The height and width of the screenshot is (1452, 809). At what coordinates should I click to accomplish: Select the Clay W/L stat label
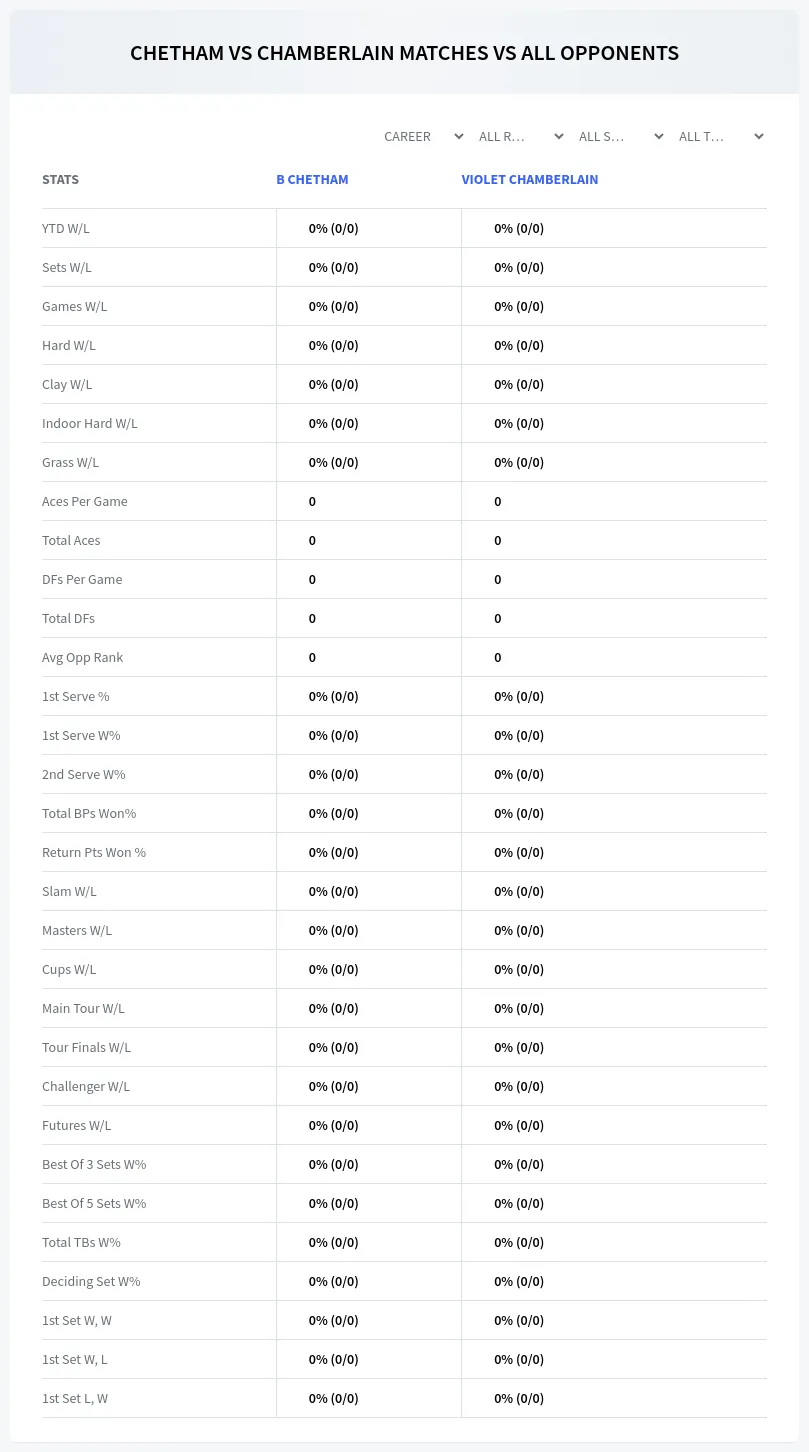67,384
